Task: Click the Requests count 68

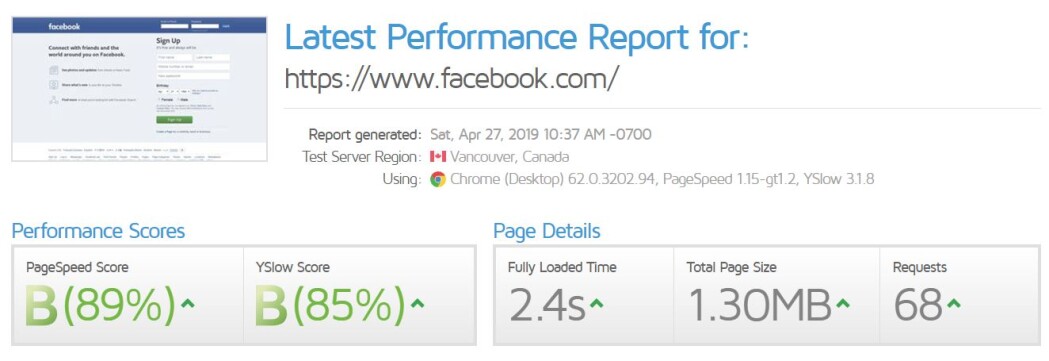Action: coord(918,306)
